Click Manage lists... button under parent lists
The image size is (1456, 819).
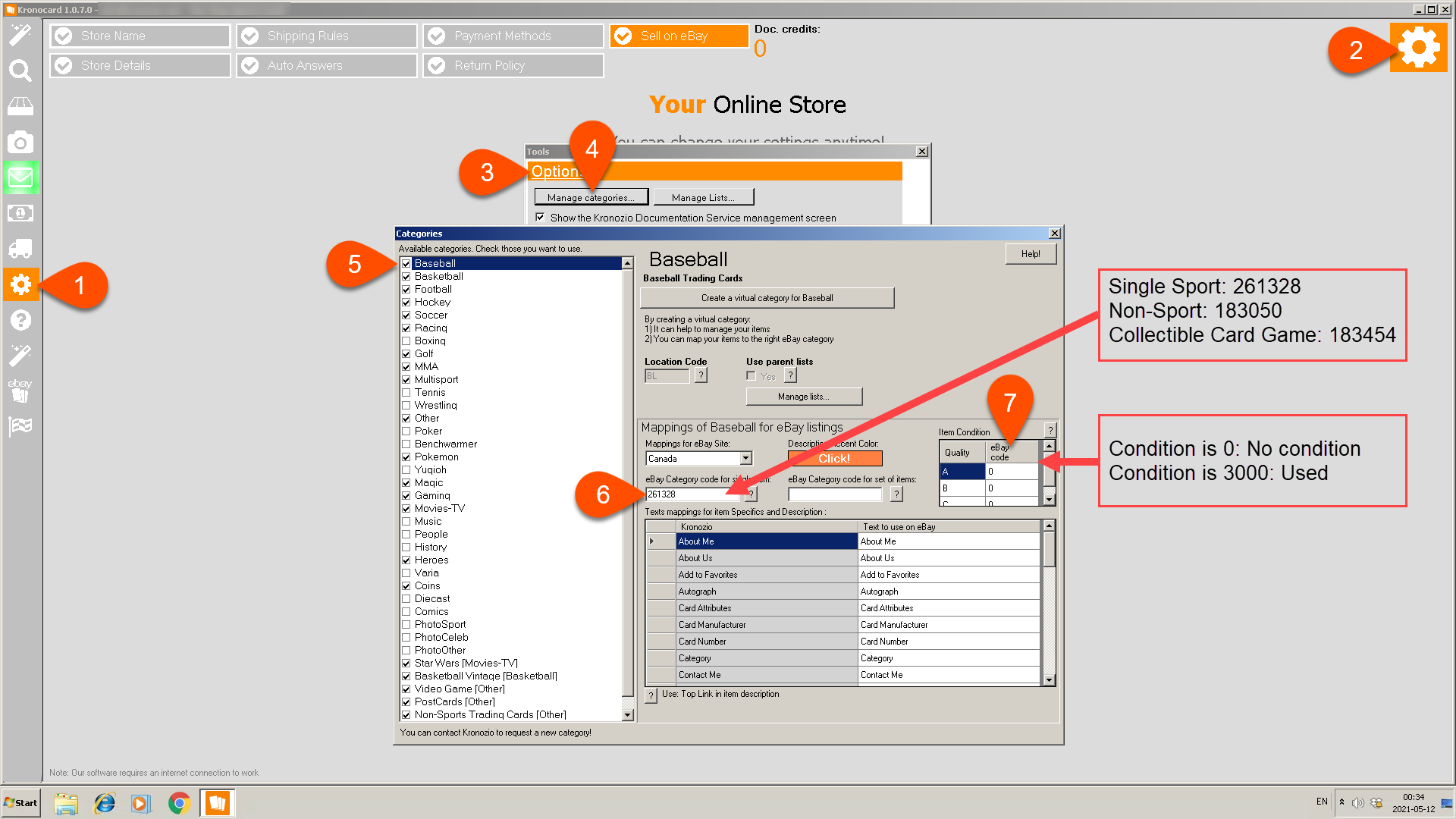click(804, 397)
